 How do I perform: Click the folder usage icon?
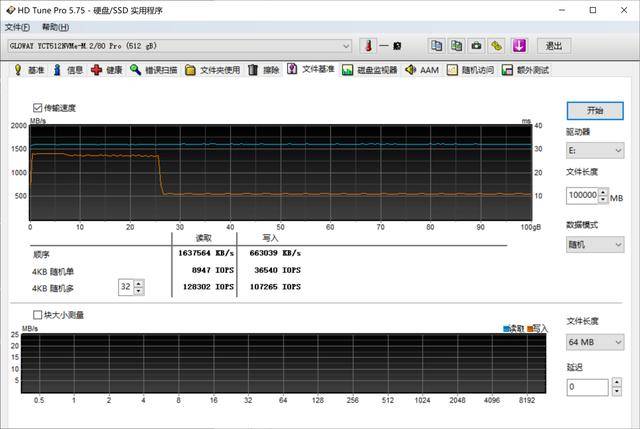(x=190, y=70)
